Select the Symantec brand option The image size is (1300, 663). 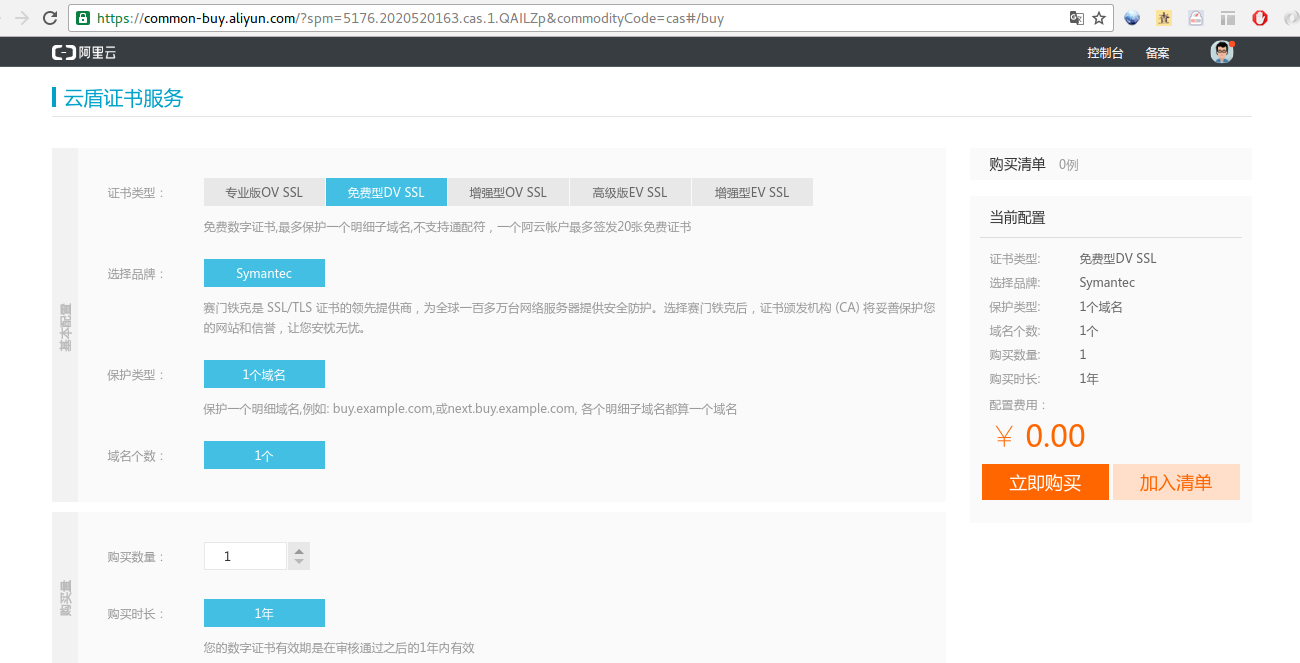(264, 272)
